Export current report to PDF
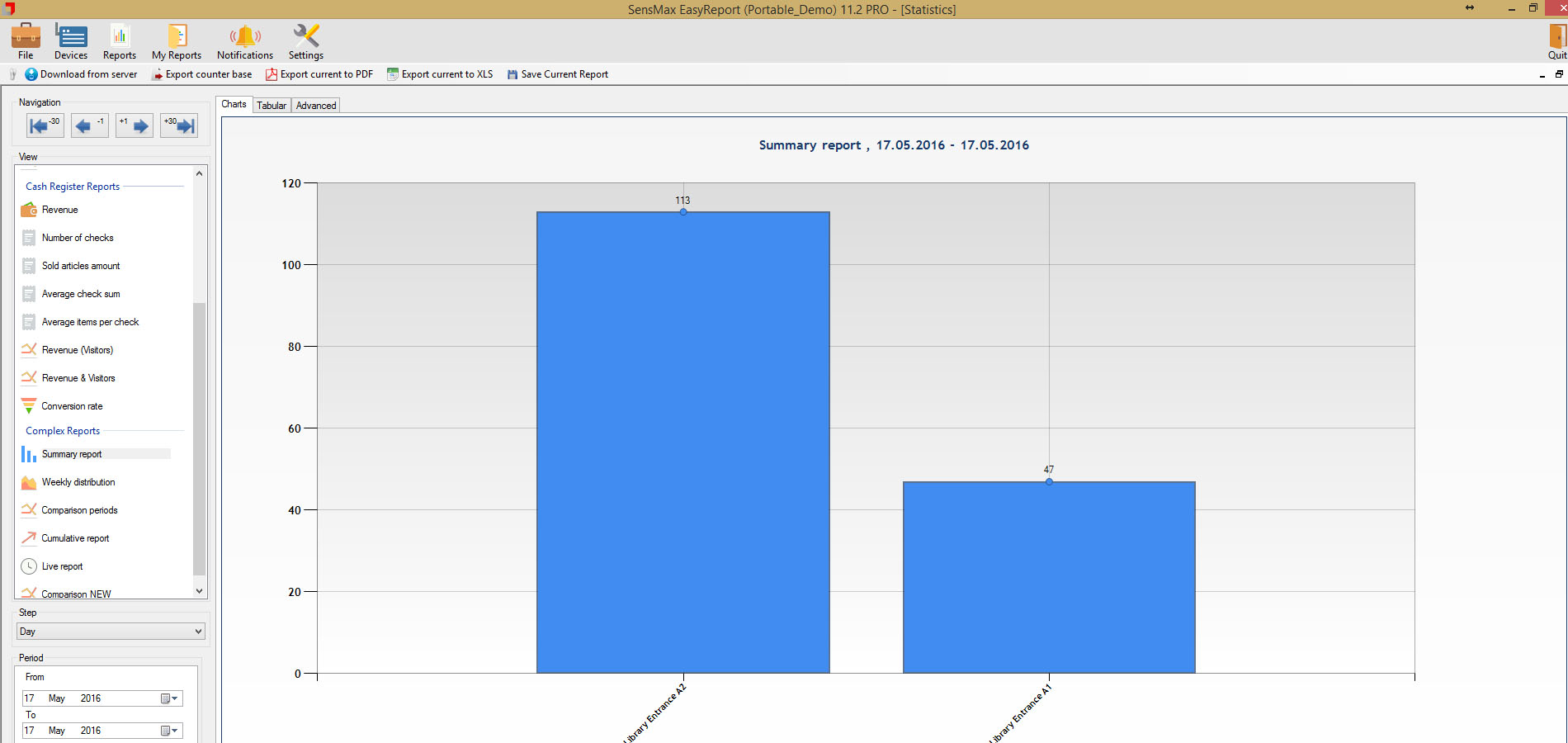 (319, 74)
